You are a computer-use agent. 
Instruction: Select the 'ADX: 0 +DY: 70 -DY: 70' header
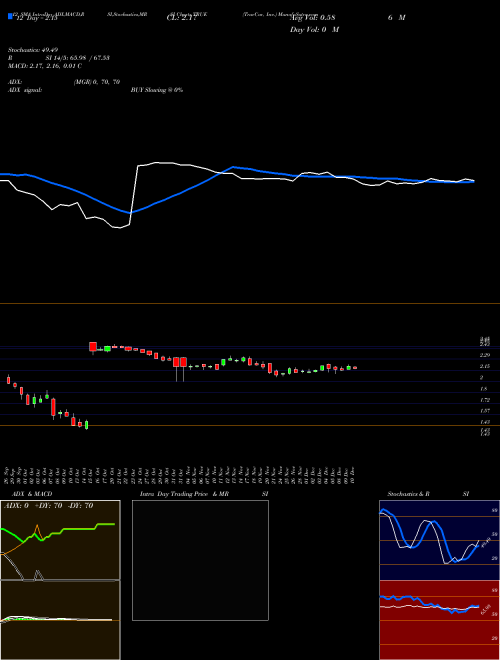(48, 506)
